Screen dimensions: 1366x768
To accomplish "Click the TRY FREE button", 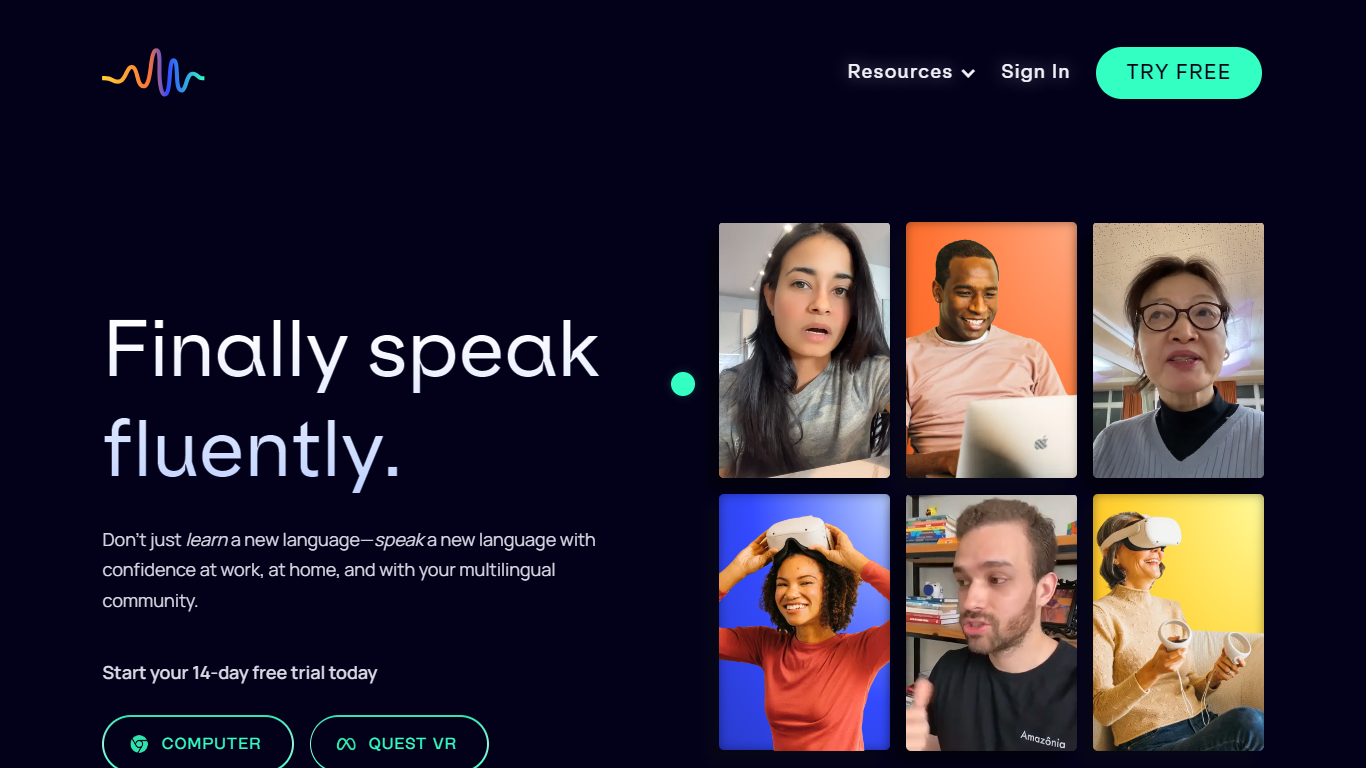I will coord(1179,73).
